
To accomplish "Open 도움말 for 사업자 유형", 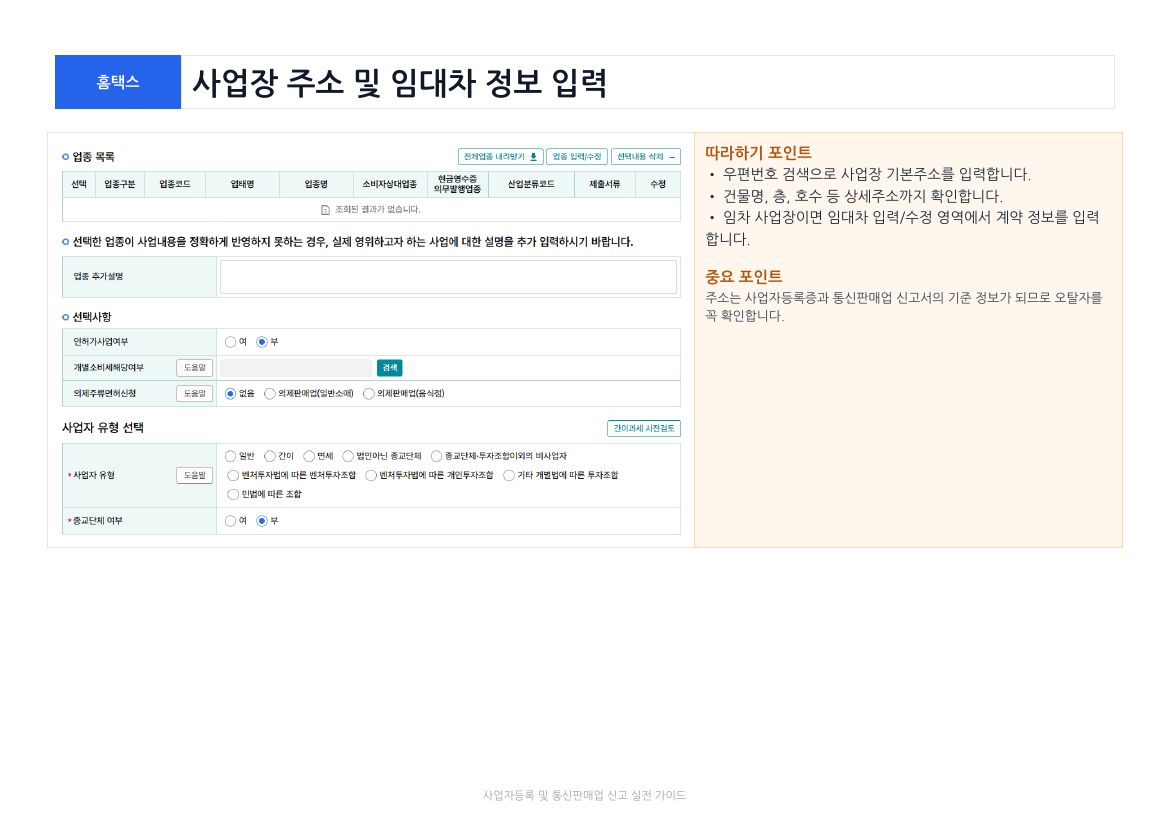I will pos(195,475).
